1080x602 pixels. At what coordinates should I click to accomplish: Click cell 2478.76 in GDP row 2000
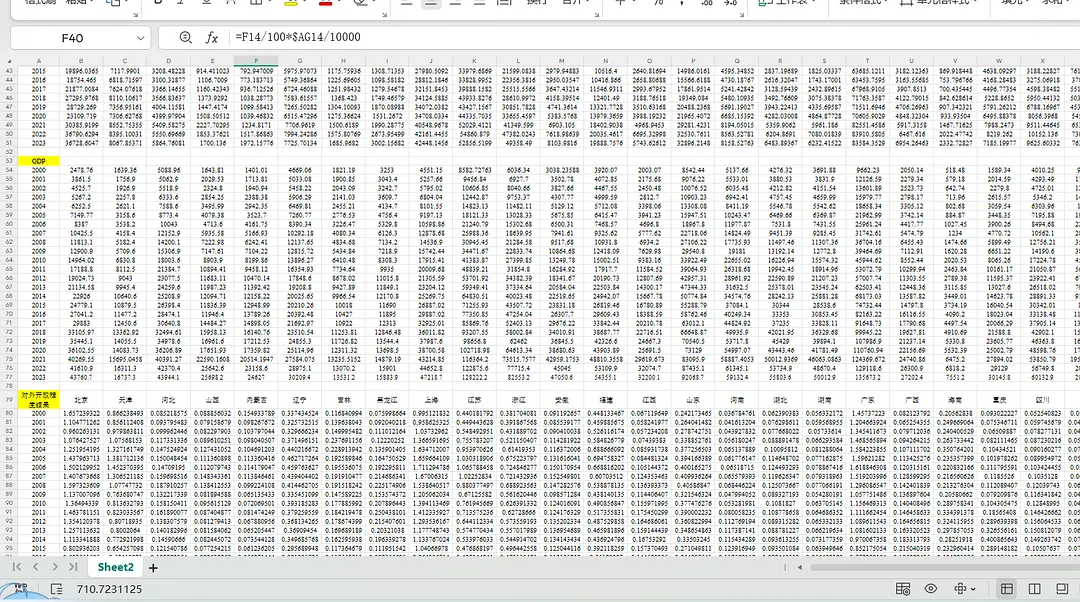(81, 170)
